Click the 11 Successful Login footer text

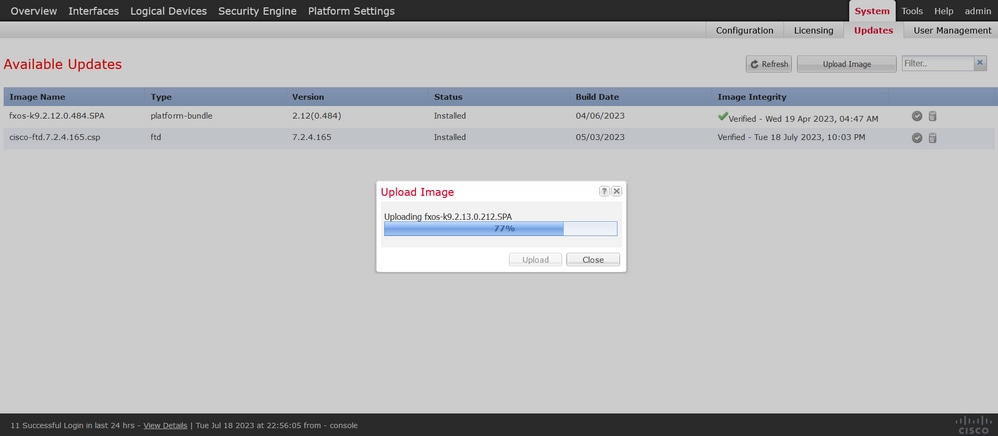(x=75, y=425)
